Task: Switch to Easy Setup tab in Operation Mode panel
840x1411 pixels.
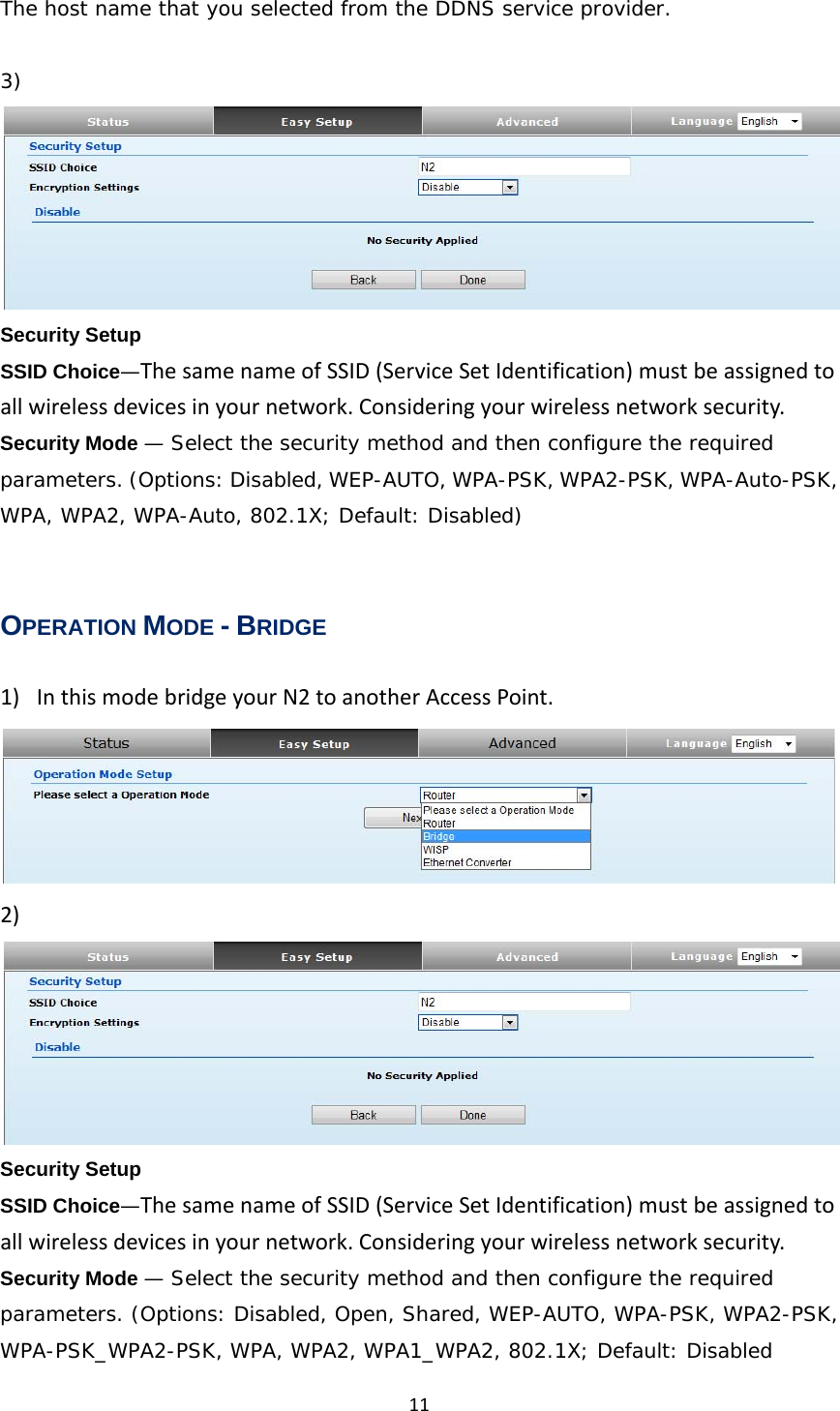Action: click(314, 744)
